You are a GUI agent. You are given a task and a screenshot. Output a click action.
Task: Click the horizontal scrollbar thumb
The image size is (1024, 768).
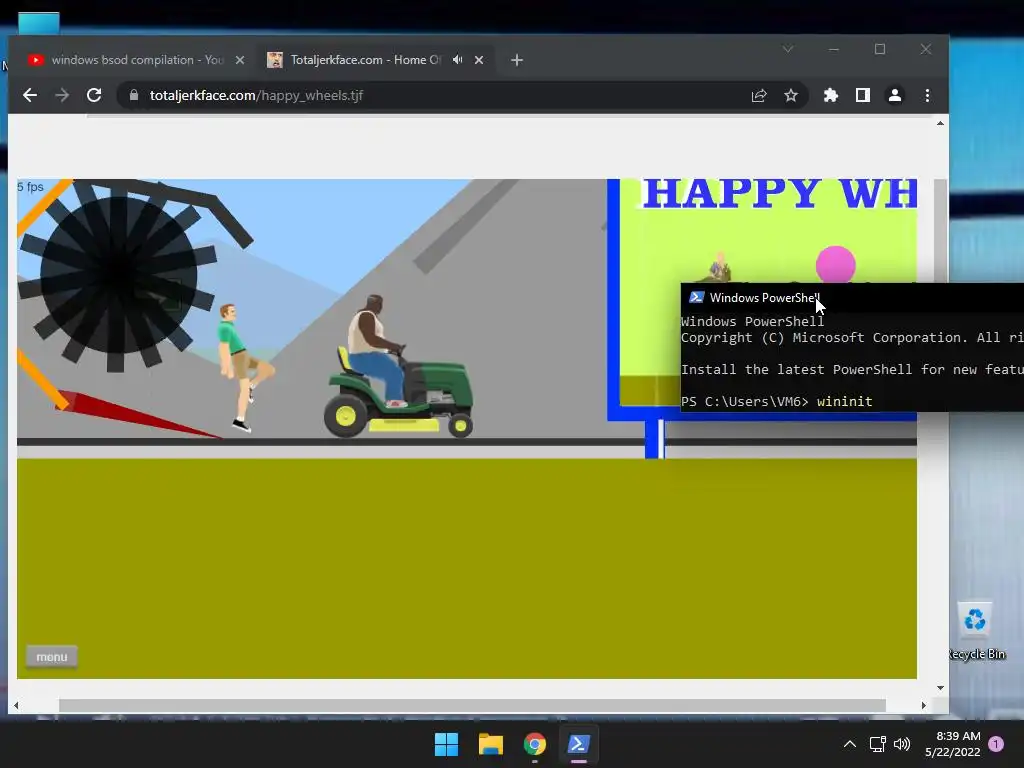(x=472, y=705)
